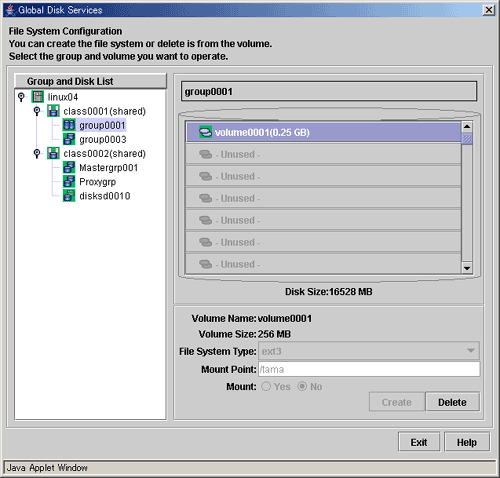Open the File System Type dropdown
The height and width of the screenshot is (478, 500).
pyautogui.click(x=369, y=351)
